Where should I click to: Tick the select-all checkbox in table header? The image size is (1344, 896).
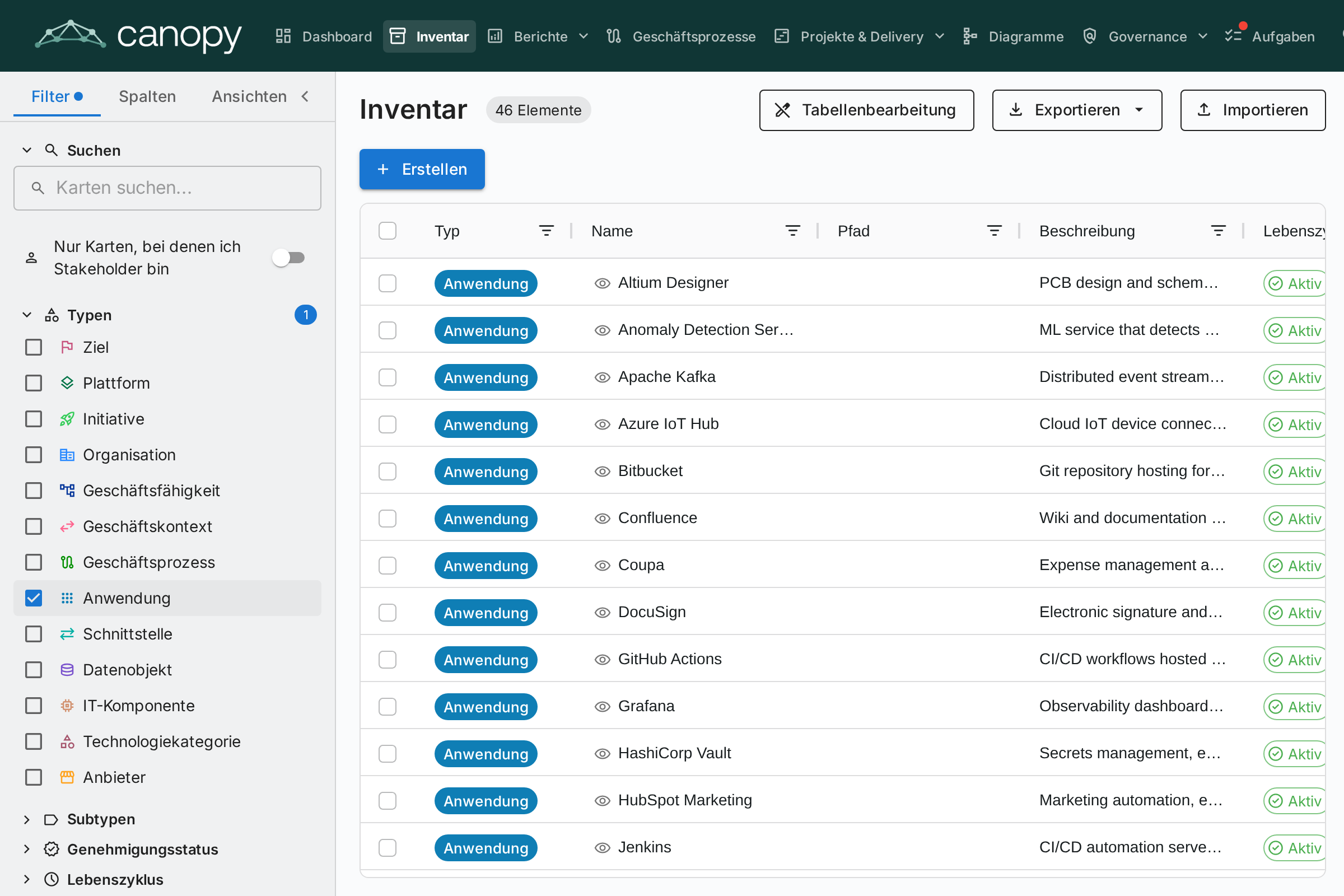[x=388, y=231]
